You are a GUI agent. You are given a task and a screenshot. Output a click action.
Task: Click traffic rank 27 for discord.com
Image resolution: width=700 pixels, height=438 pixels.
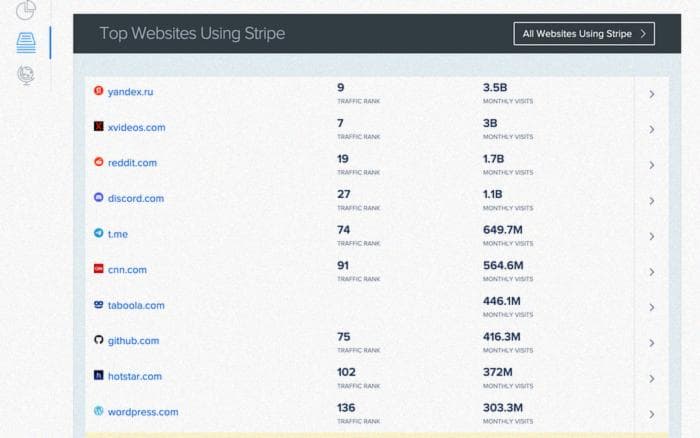pos(344,194)
